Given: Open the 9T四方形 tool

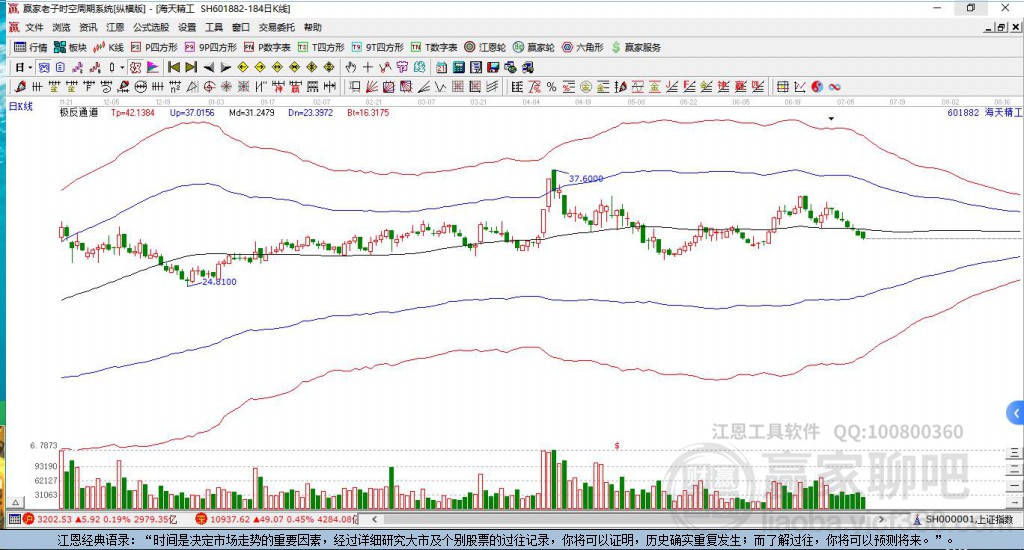Looking at the screenshot, I should [377, 47].
